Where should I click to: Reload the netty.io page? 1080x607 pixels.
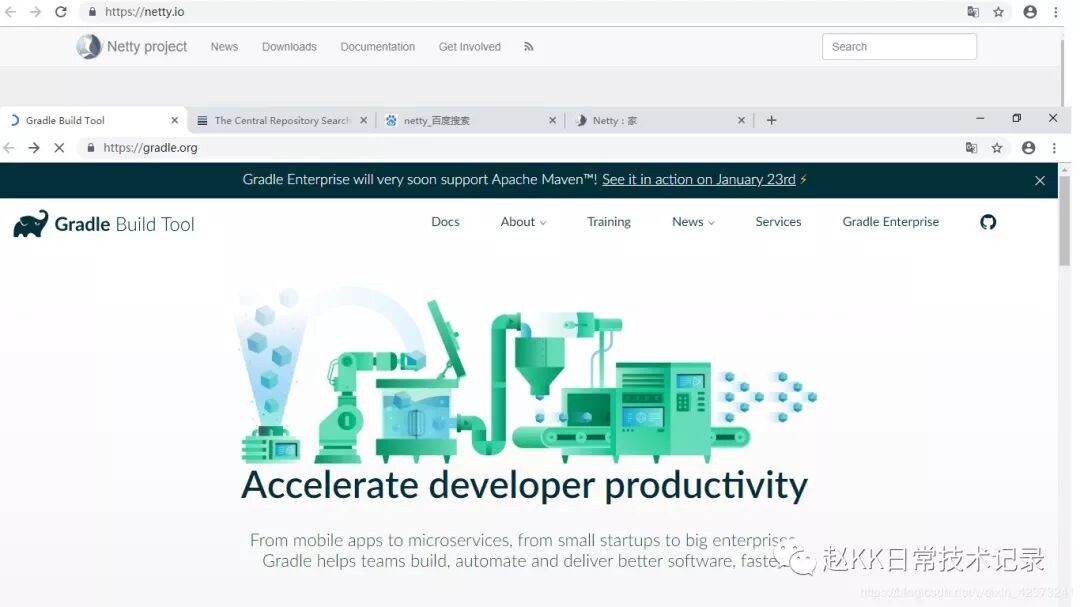(61, 12)
